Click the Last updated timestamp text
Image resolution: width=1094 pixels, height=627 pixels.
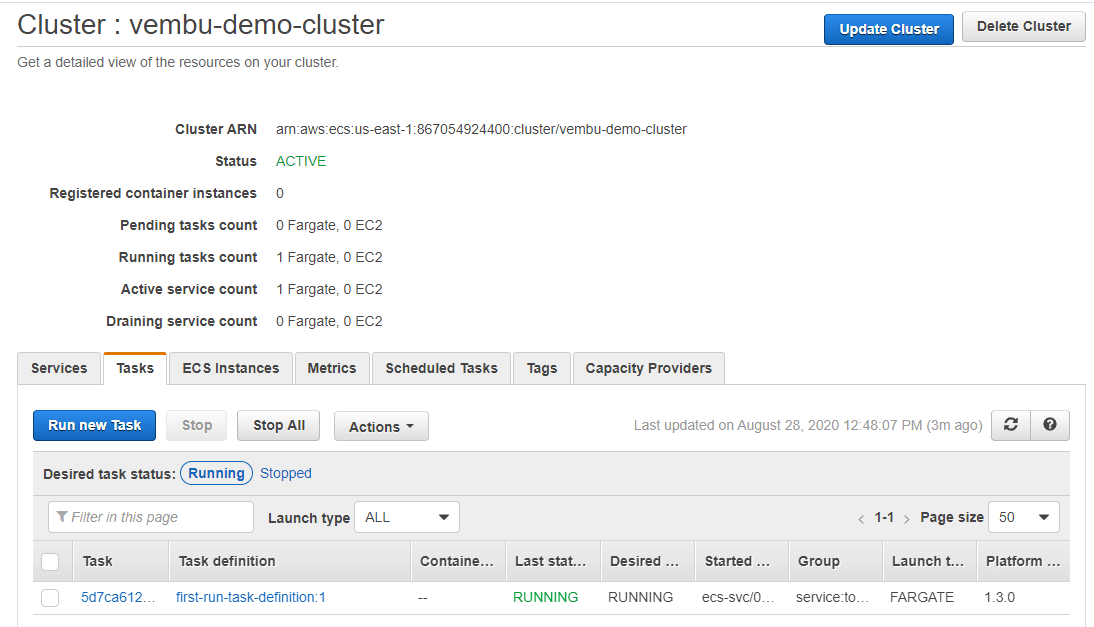tap(808, 425)
